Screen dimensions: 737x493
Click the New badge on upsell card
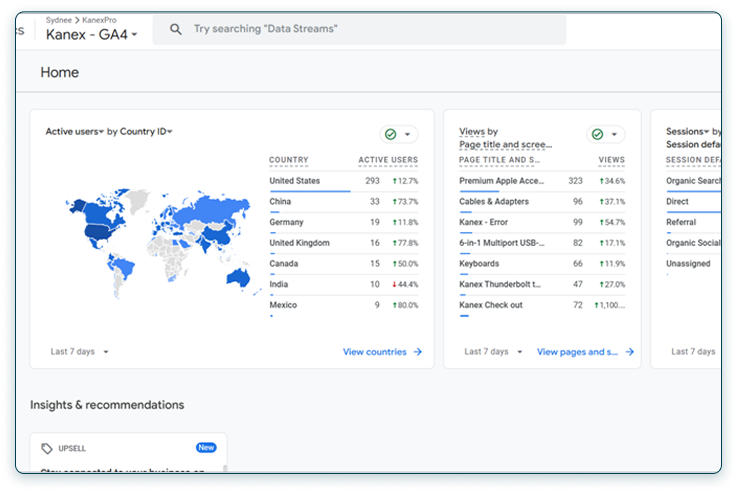tap(206, 448)
